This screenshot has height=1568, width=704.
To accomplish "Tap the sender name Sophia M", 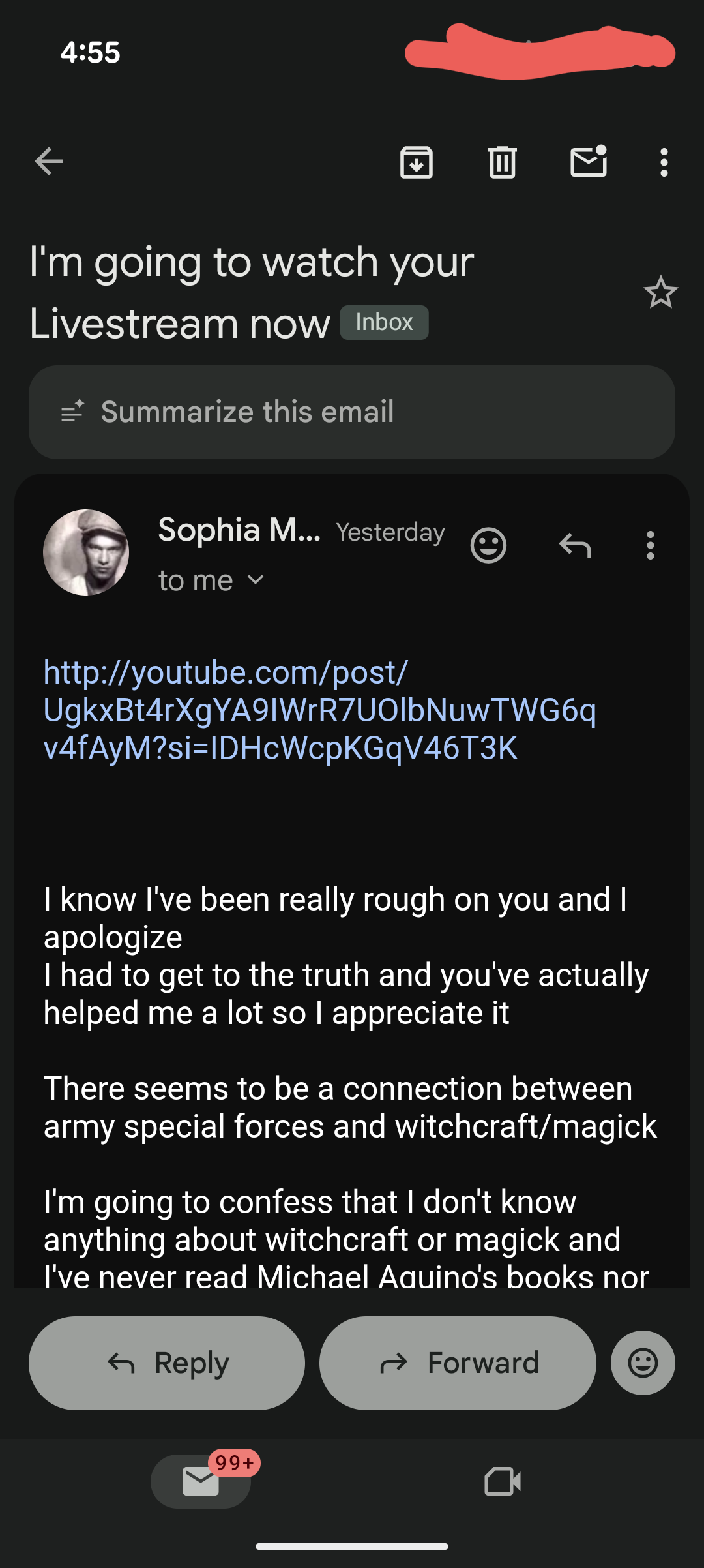I will pos(239,530).
